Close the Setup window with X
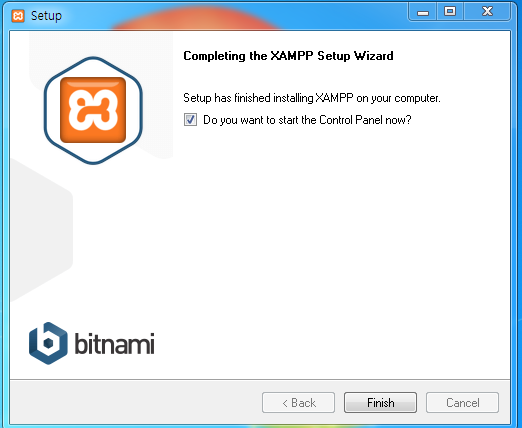This screenshot has width=522, height=428. [487, 12]
